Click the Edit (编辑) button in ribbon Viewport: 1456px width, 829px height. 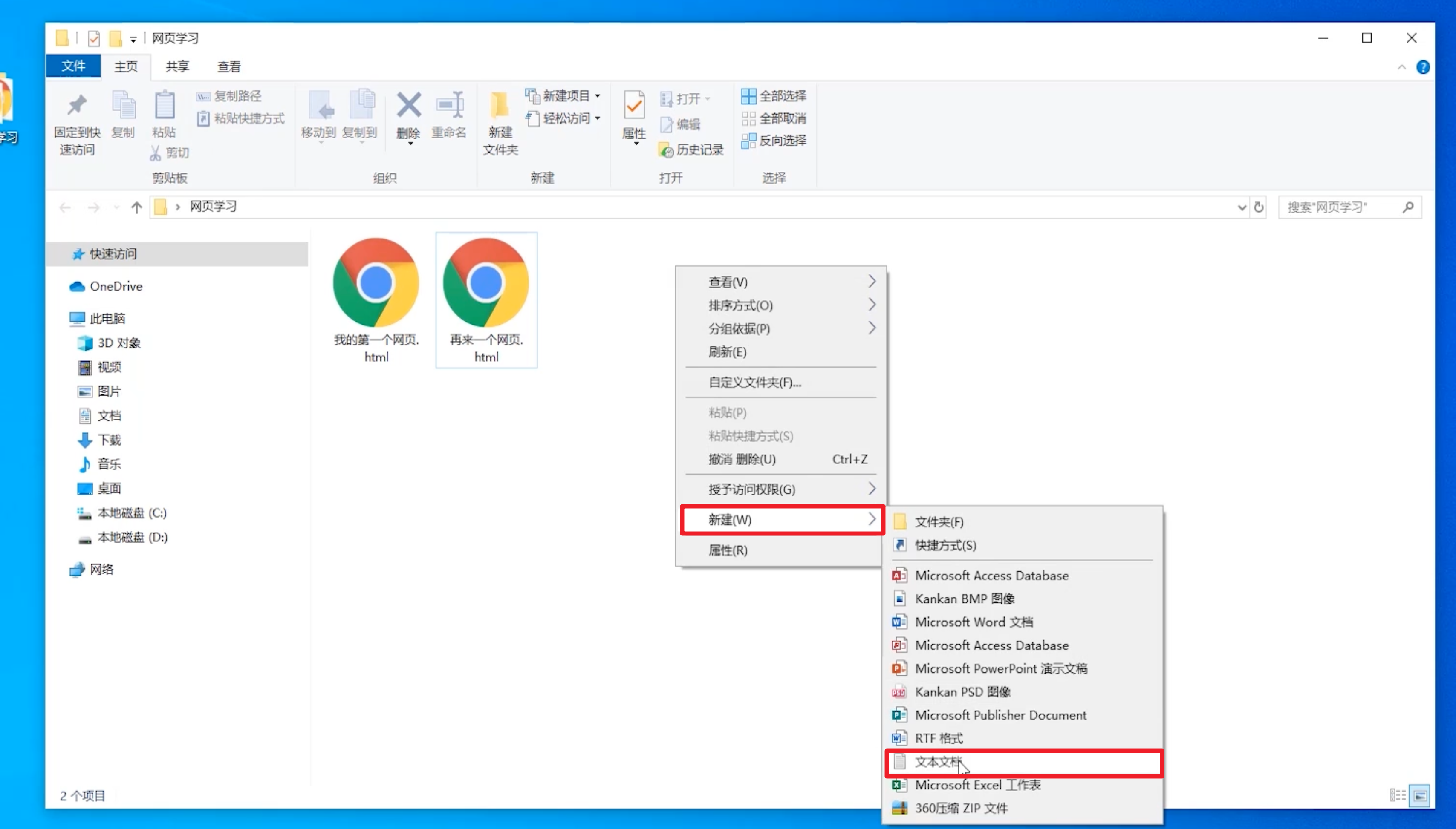click(x=680, y=124)
